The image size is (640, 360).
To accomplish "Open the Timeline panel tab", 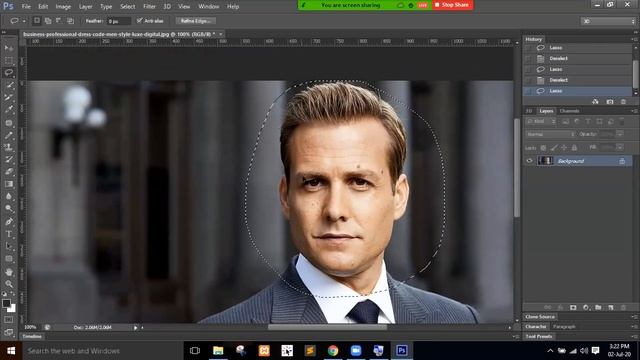I will 32,337.
